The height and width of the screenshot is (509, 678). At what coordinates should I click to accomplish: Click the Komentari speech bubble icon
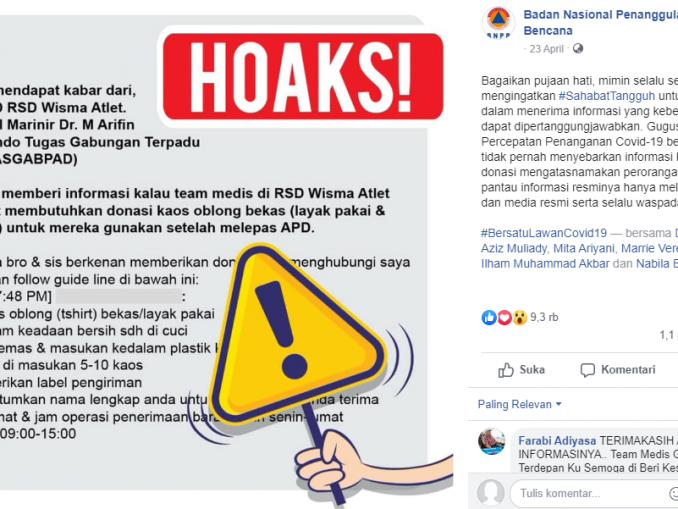click(x=587, y=370)
